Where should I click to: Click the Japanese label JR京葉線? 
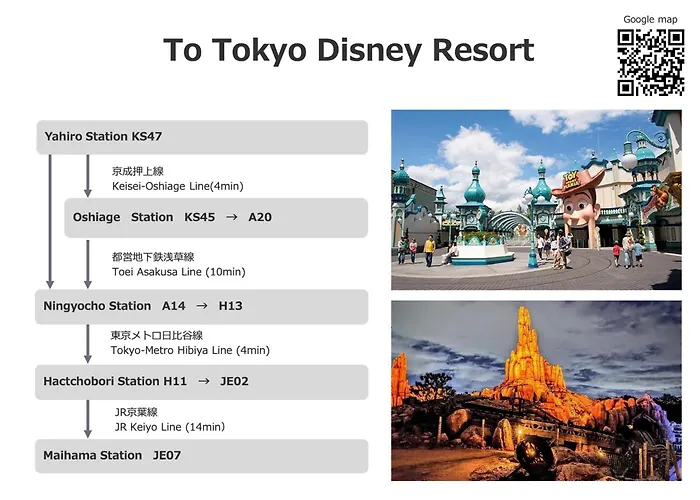[136, 412]
